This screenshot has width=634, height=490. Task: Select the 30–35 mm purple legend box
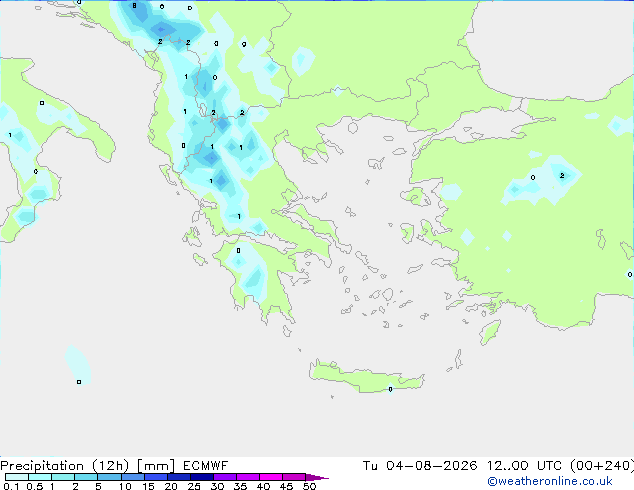pos(225,477)
